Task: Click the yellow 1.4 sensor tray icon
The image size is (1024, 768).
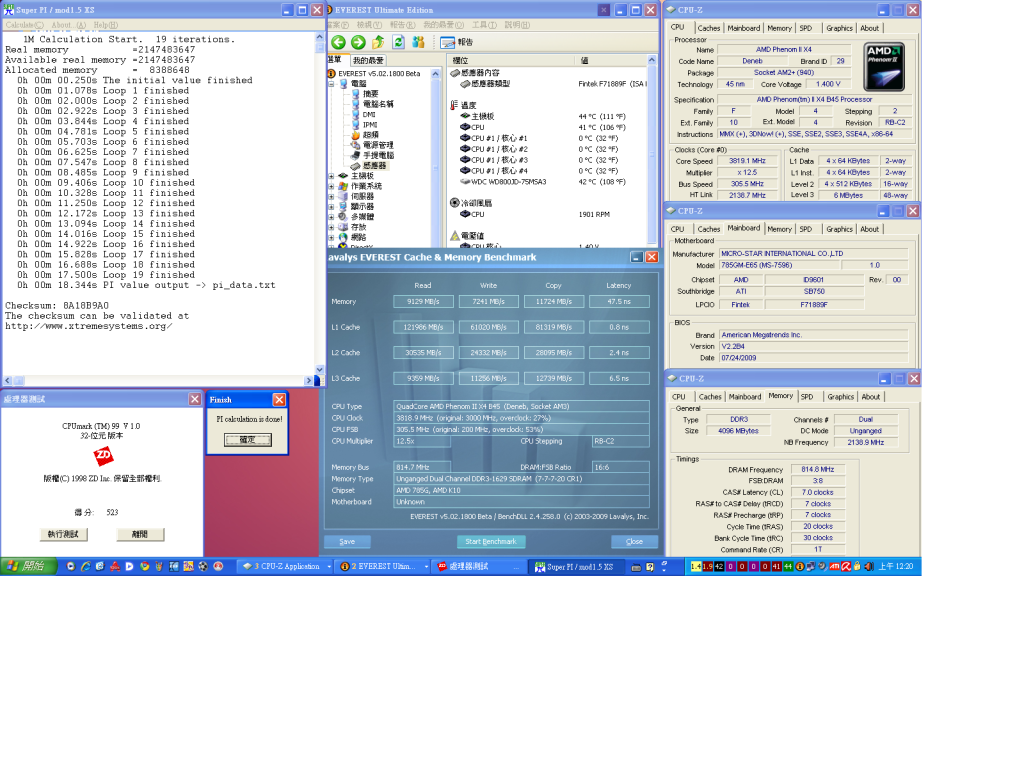Action: 696,566
